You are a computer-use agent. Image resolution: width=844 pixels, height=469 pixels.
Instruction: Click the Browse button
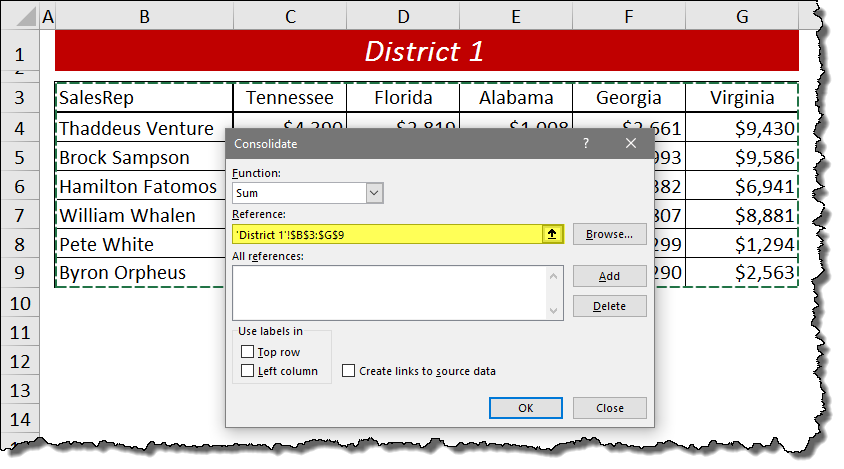click(609, 234)
